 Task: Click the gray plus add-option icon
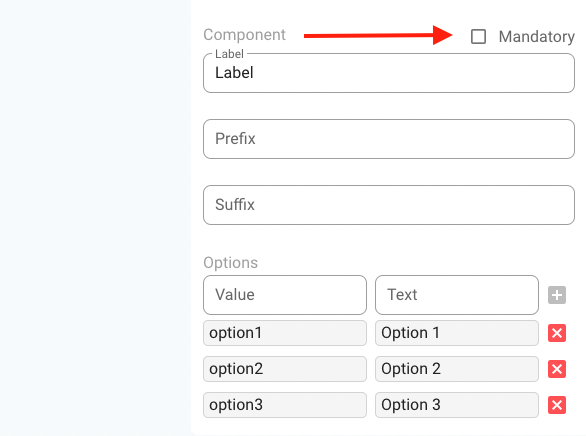point(557,295)
